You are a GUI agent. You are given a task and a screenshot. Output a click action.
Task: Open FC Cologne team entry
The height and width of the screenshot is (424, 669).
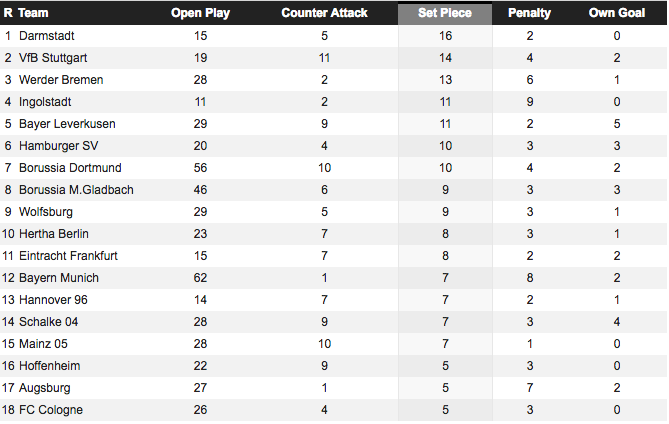tap(51, 410)
